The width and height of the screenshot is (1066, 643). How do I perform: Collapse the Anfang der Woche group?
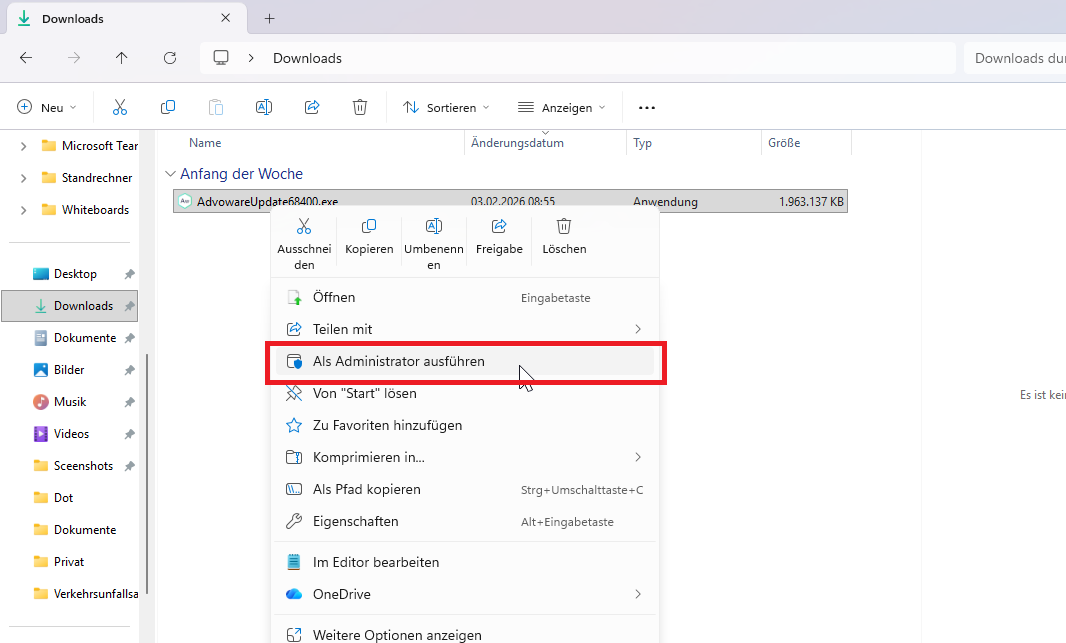click(170, 174)
